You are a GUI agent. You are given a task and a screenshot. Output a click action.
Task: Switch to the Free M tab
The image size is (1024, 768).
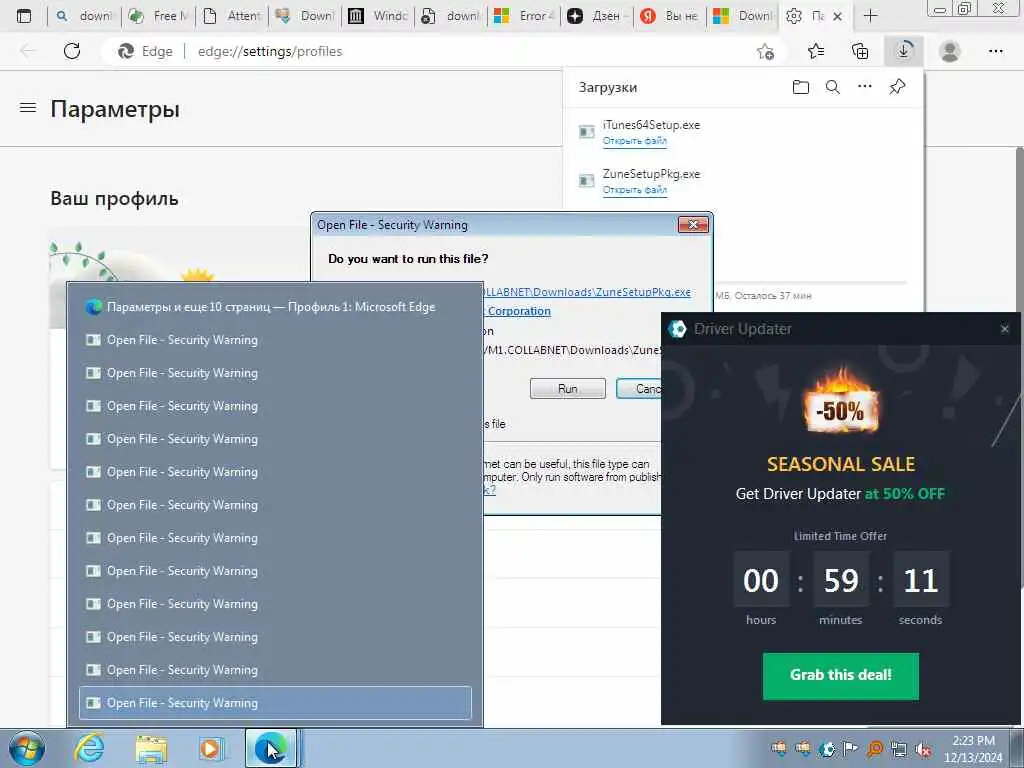[160, 16]
